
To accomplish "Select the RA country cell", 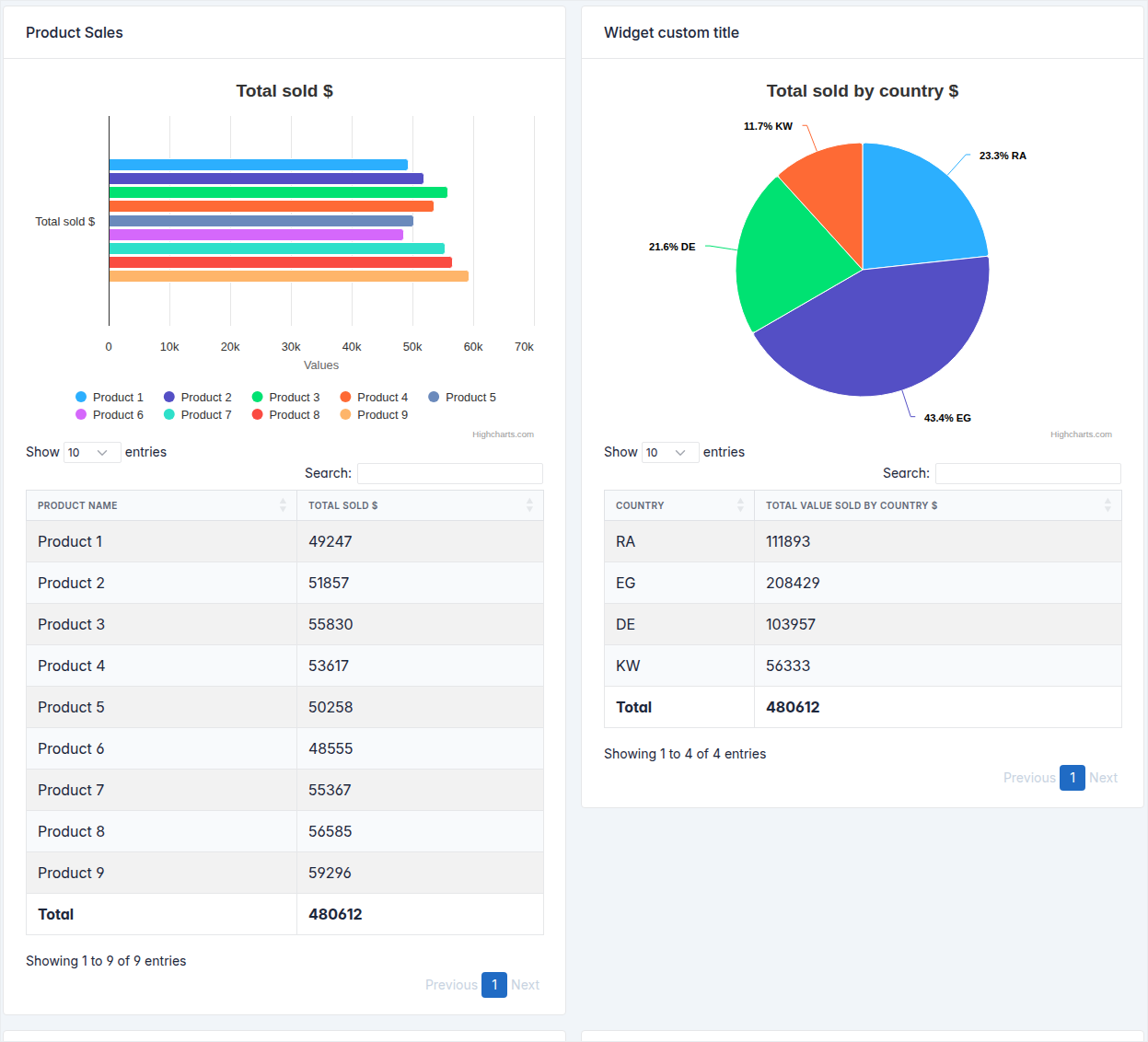I will [x=679, y=541].
